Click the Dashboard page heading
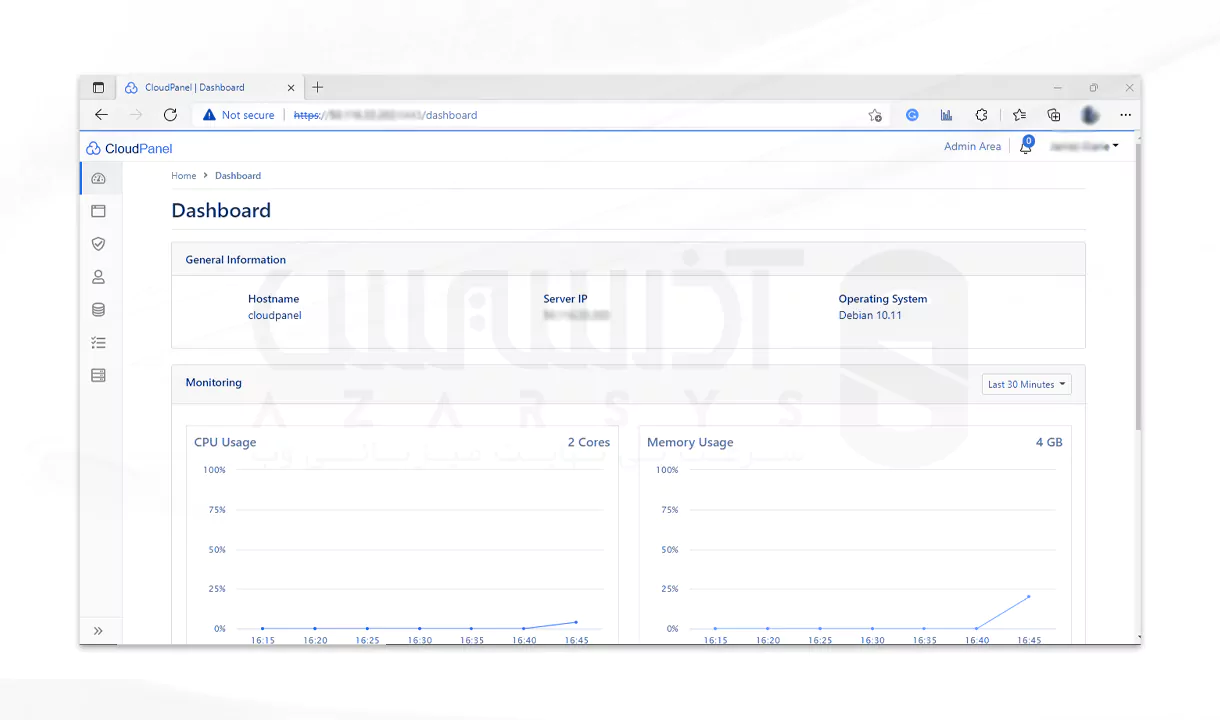The height and width of the screenshot is (720, 1220). [221, 211]
